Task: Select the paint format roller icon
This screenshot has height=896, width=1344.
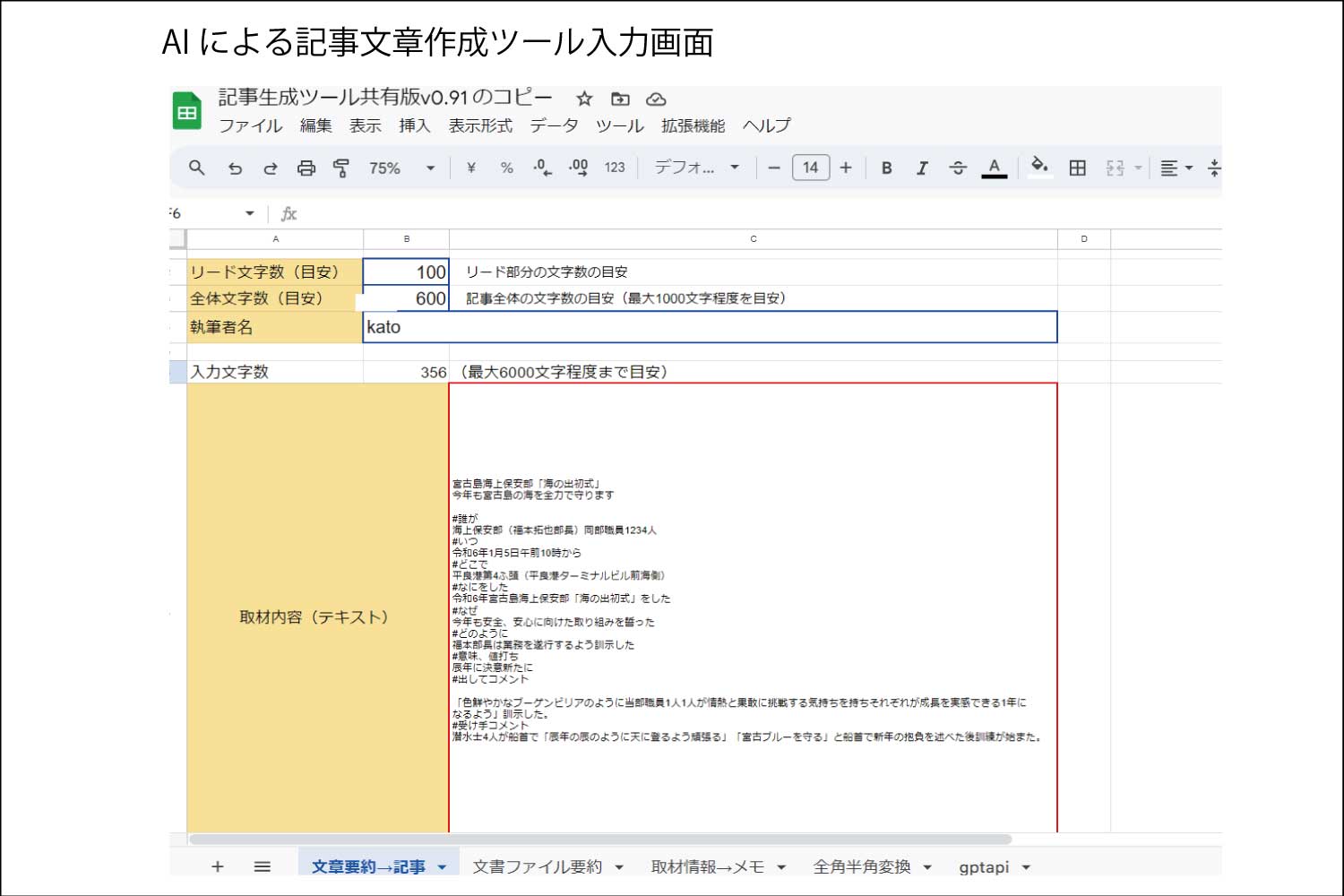Action: (341, 168)
